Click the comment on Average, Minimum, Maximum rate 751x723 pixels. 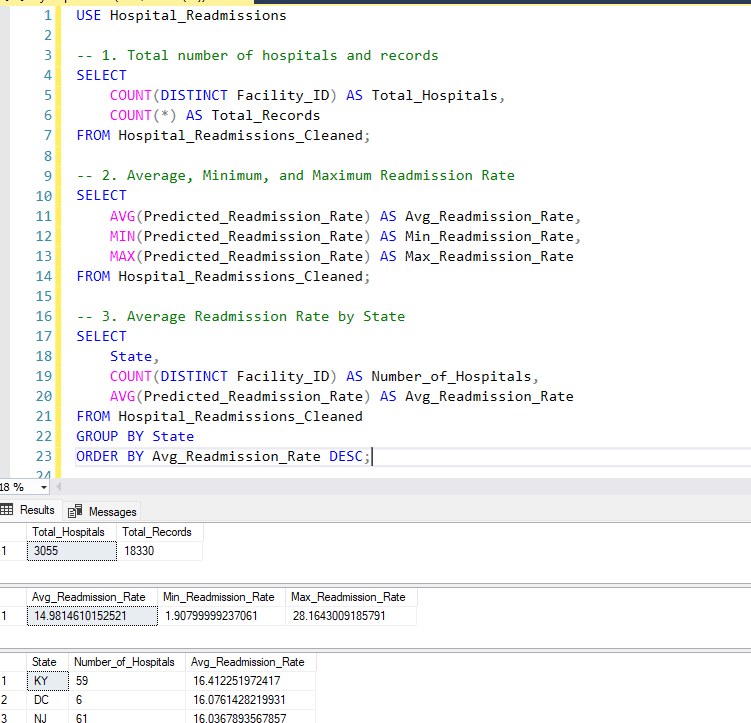[296, 176]
